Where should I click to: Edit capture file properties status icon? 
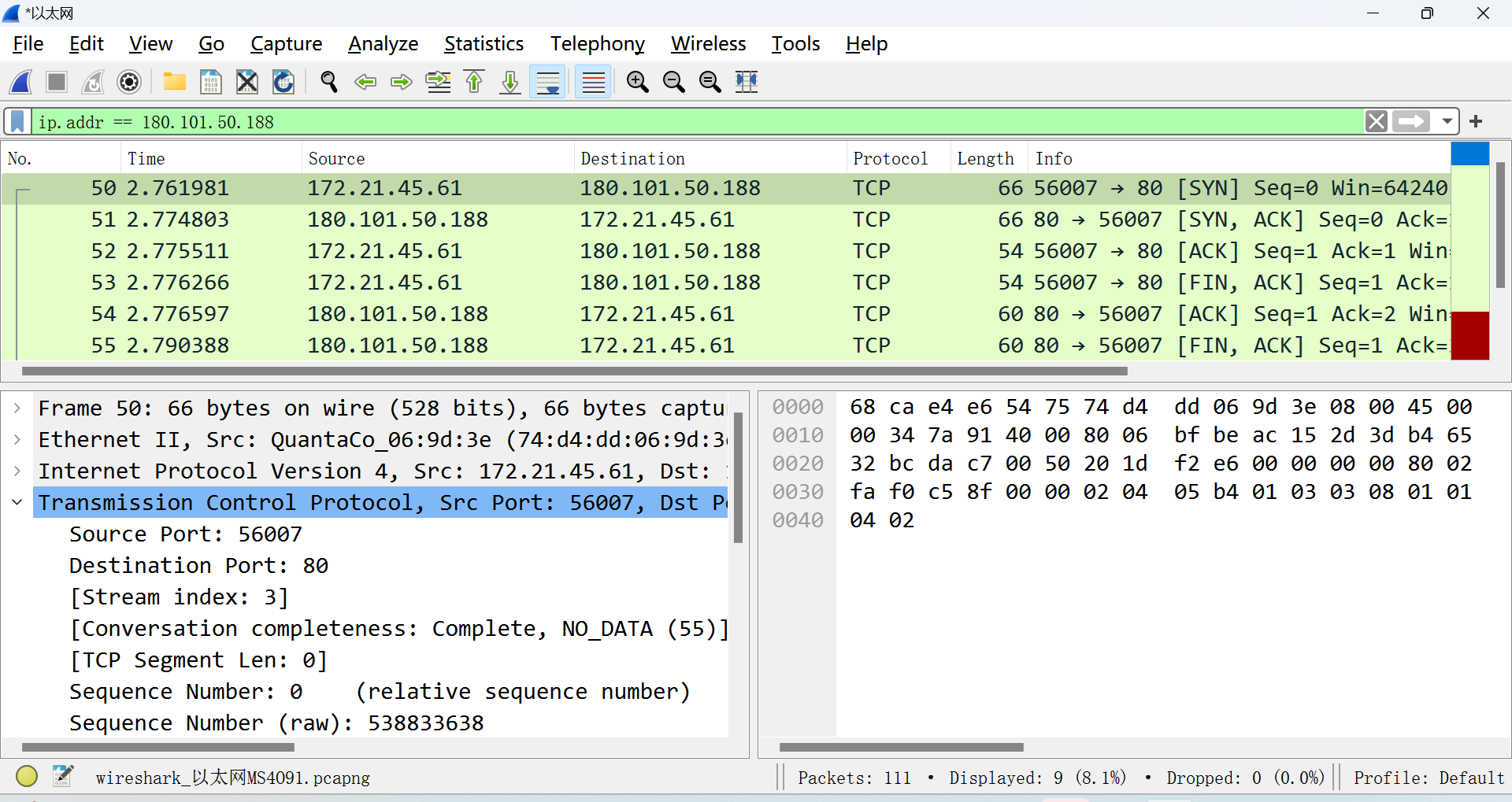coord(63,777)
